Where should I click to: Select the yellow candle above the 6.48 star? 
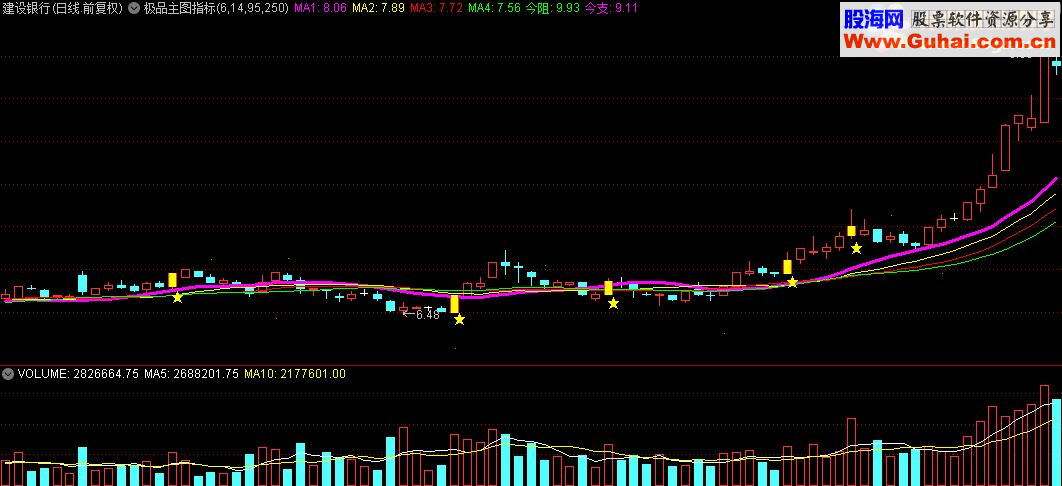(454, 304)
